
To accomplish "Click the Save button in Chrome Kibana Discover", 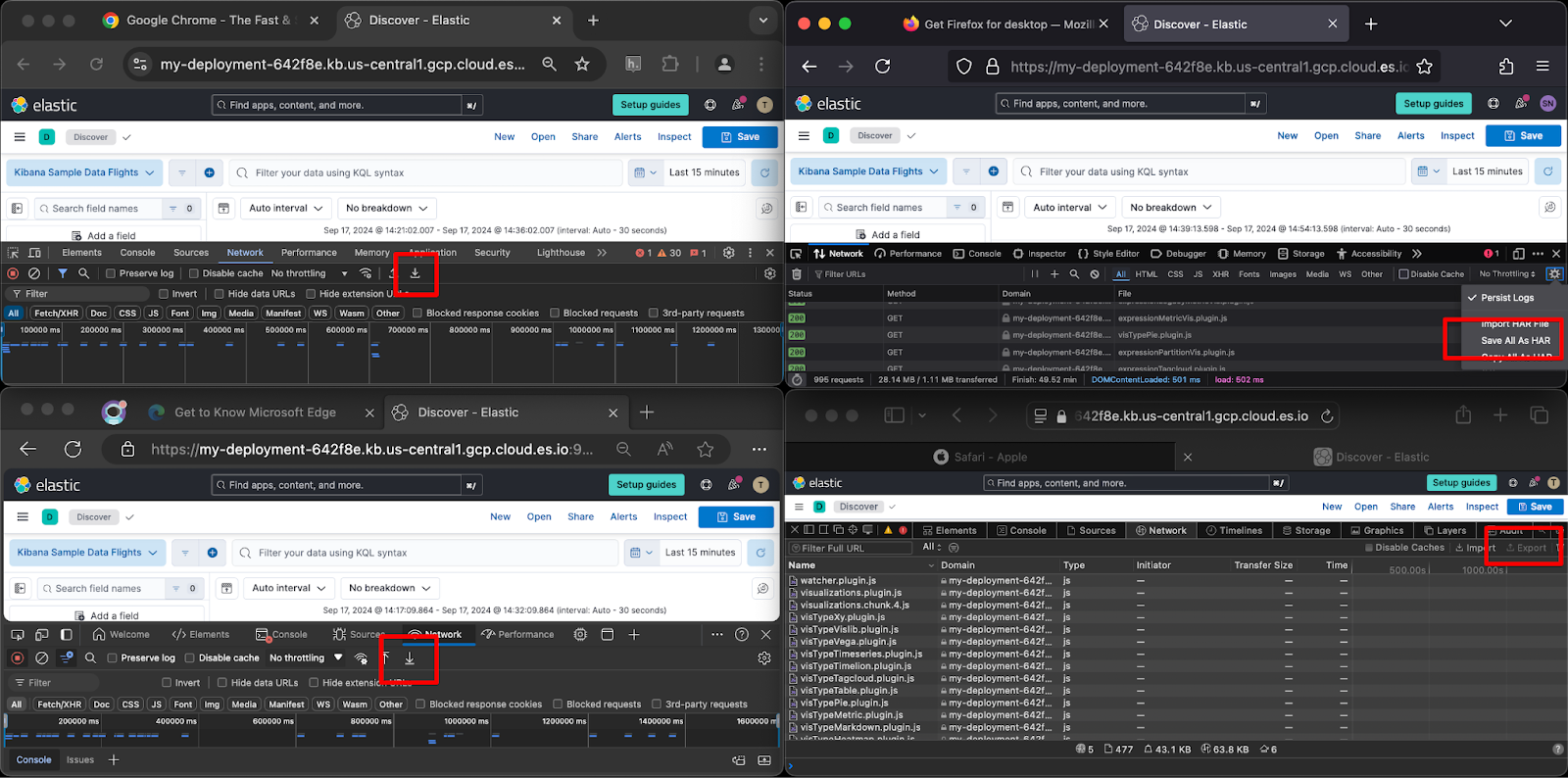I will coord(740,137).
